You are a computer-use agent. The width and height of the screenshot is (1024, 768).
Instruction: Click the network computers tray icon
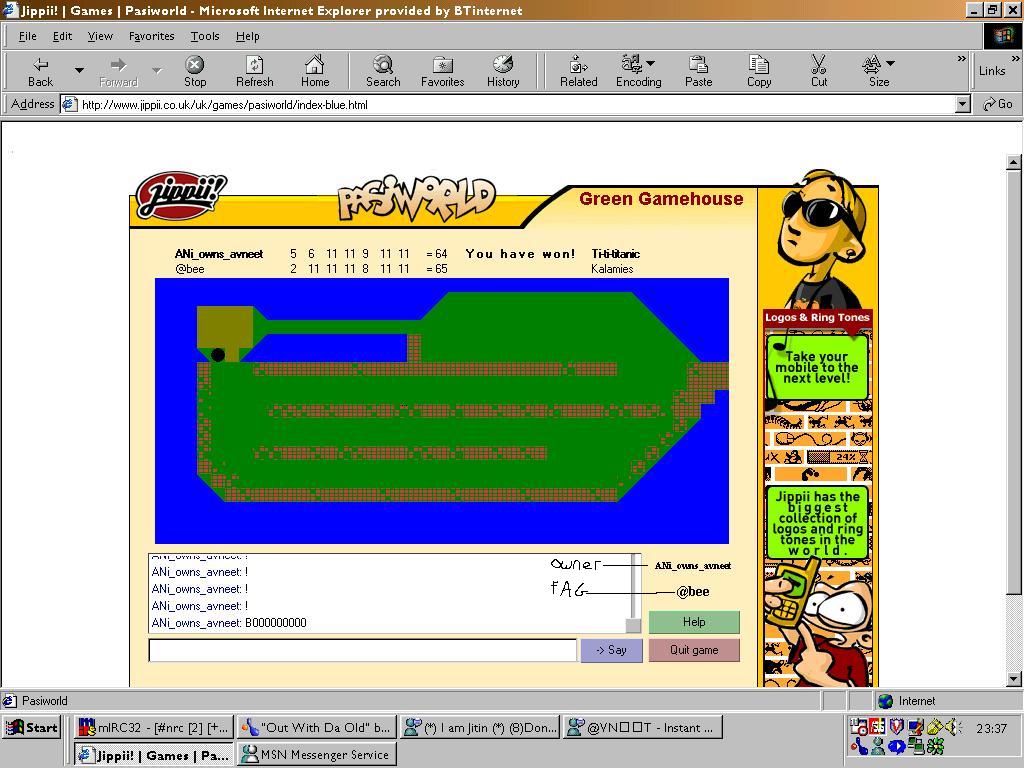916,746
